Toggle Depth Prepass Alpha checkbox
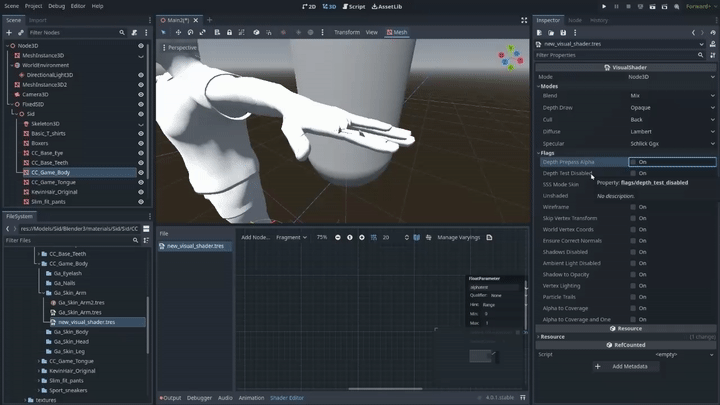 633,162
